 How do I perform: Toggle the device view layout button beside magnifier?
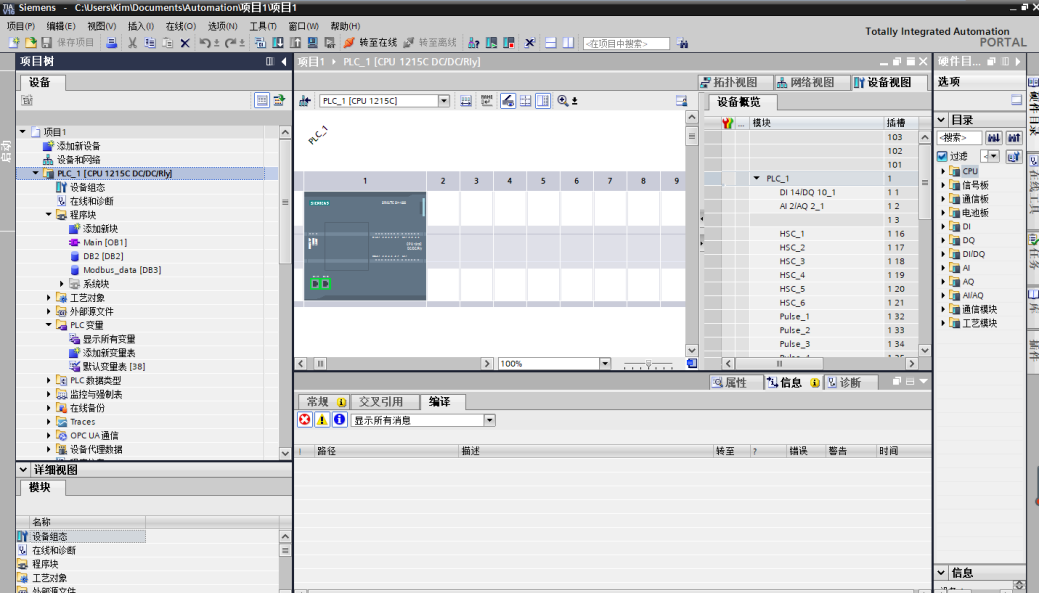click(543, 101)
